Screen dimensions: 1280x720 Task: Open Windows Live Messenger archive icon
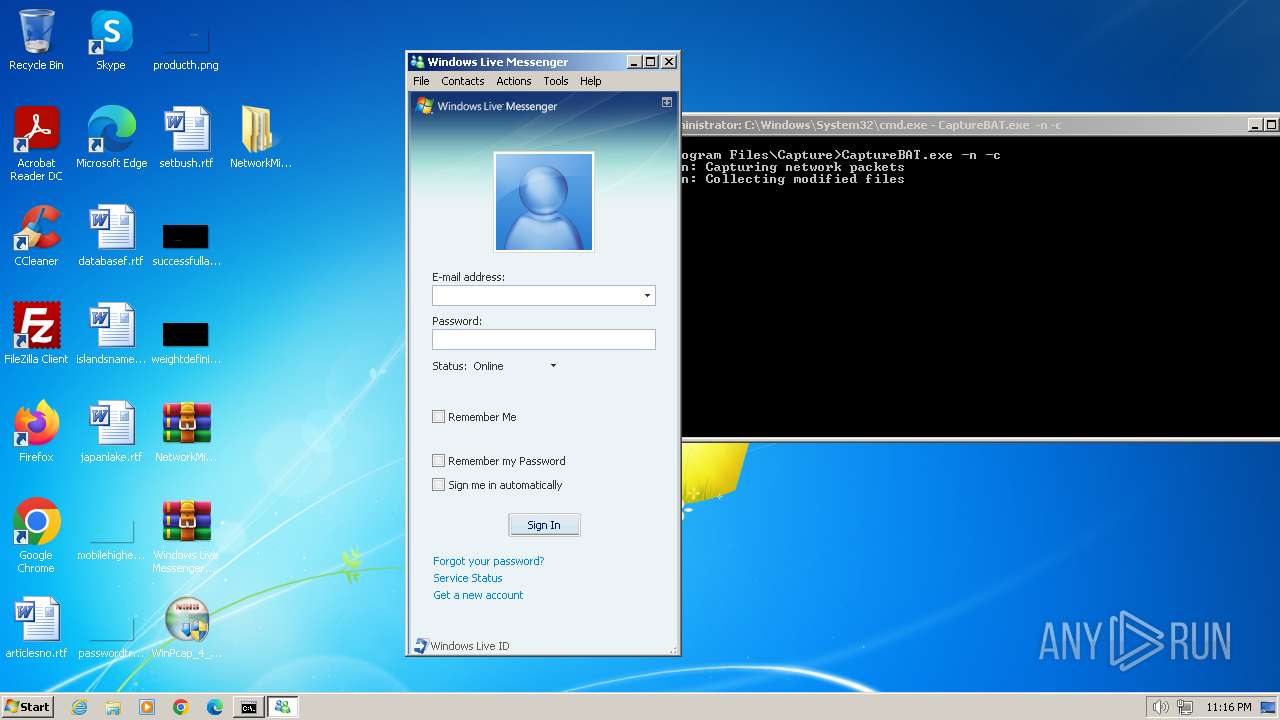click(186, 536)
